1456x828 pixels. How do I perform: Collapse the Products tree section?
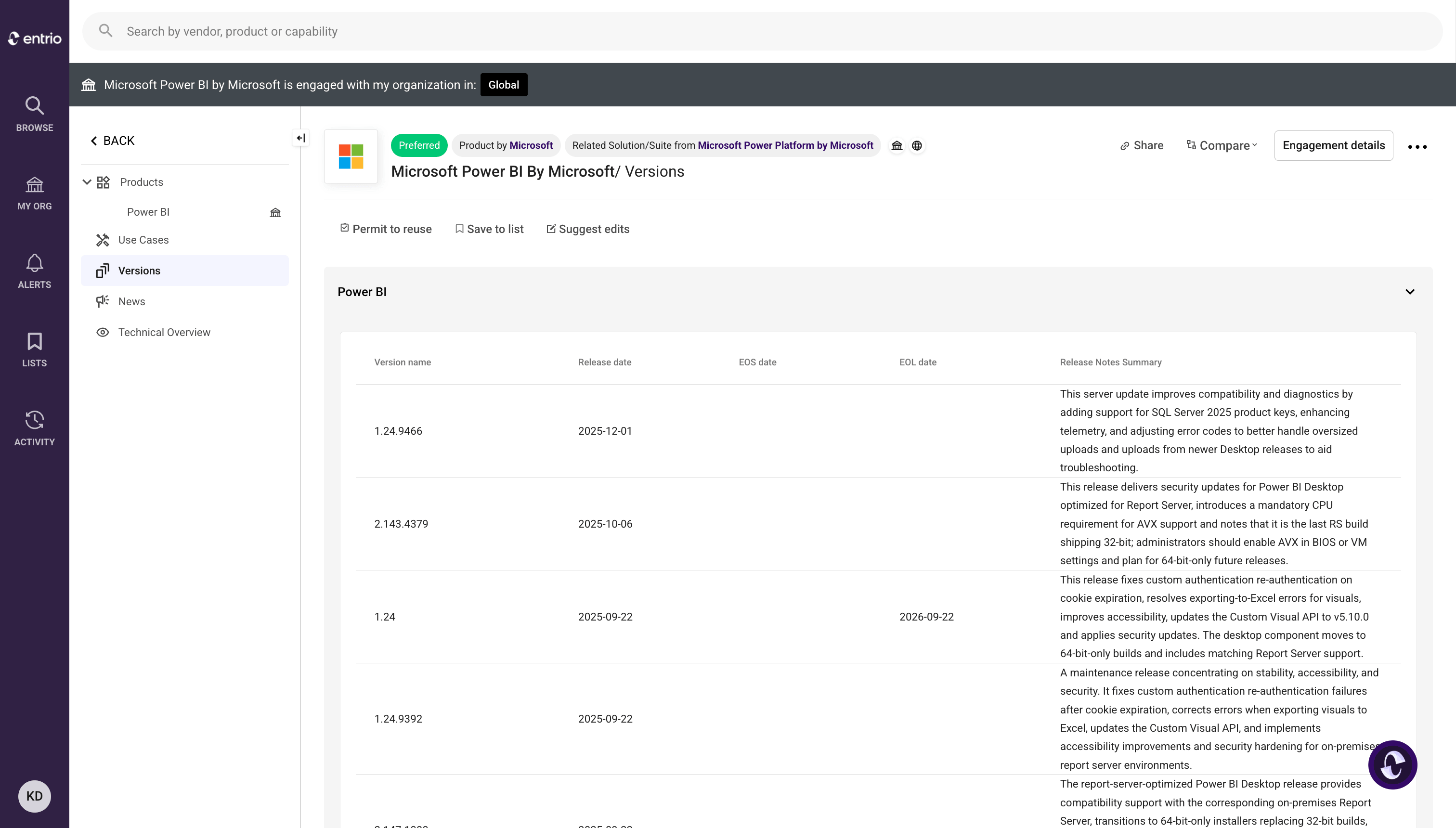(x=87, y=182)
